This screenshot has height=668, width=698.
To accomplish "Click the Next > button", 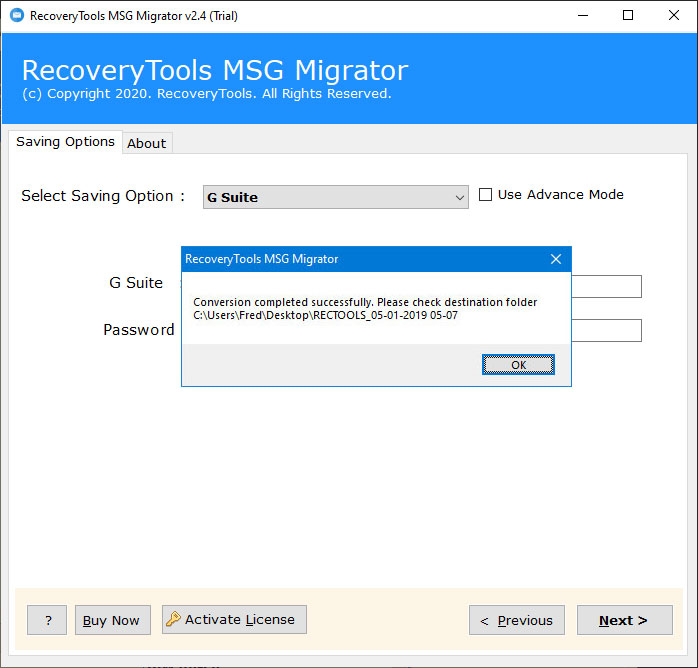I will (625, 620).
